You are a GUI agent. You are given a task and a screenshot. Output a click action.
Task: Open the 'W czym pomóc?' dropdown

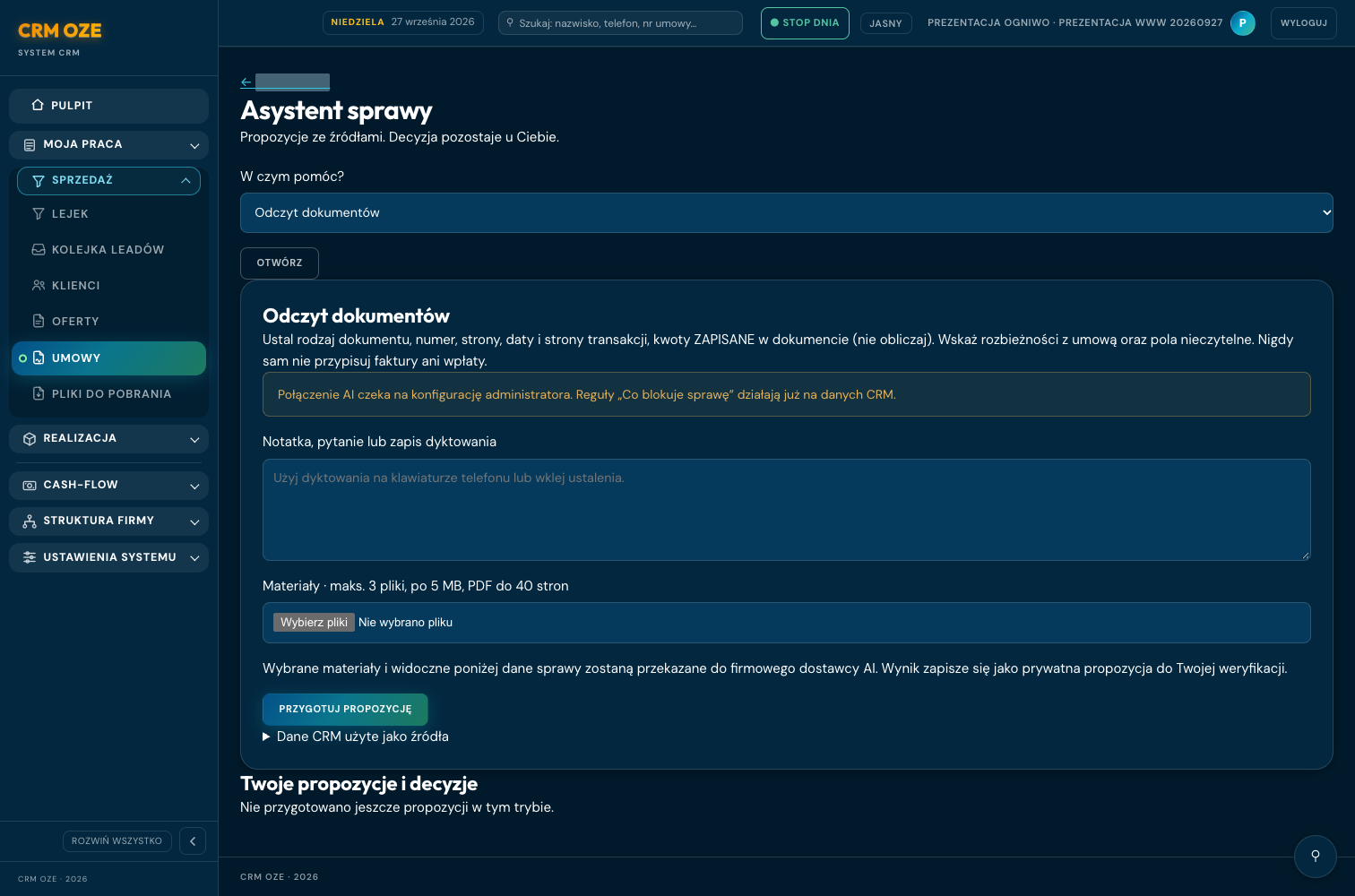pos(787,213)
